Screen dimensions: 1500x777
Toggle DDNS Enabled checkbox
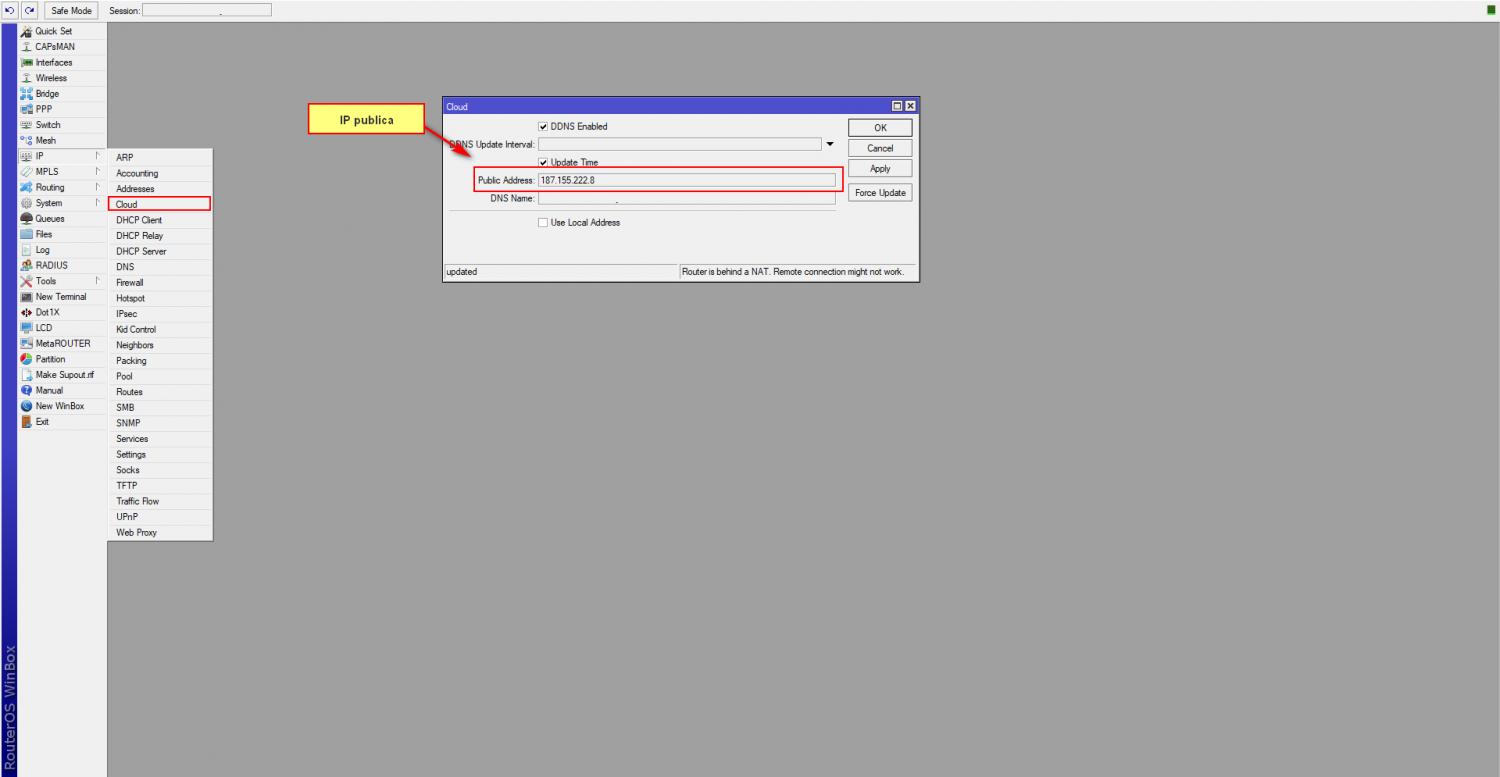(543, 127)
